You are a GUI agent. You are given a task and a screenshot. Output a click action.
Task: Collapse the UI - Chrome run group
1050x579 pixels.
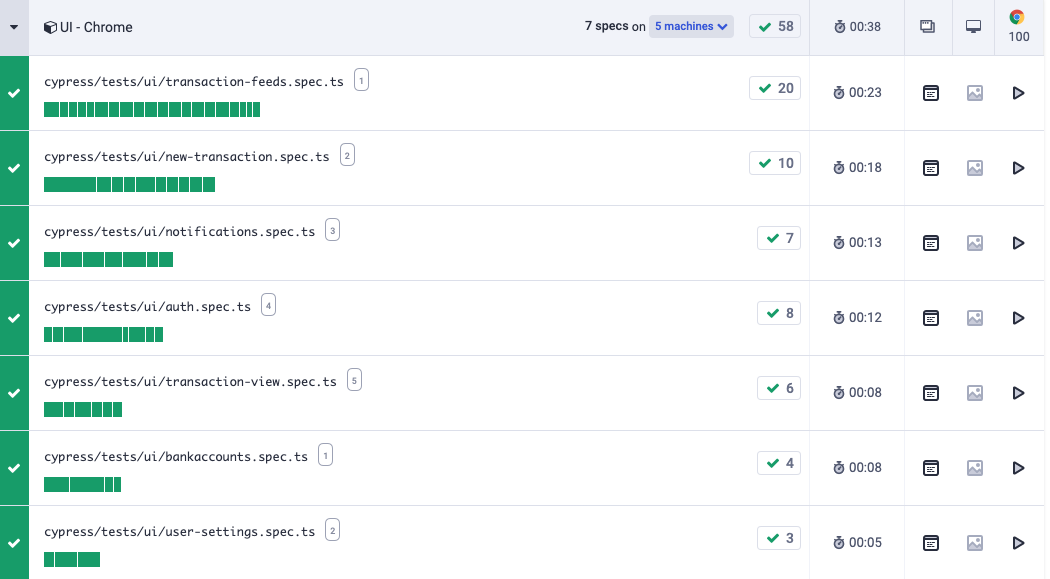tap(14, 27)
